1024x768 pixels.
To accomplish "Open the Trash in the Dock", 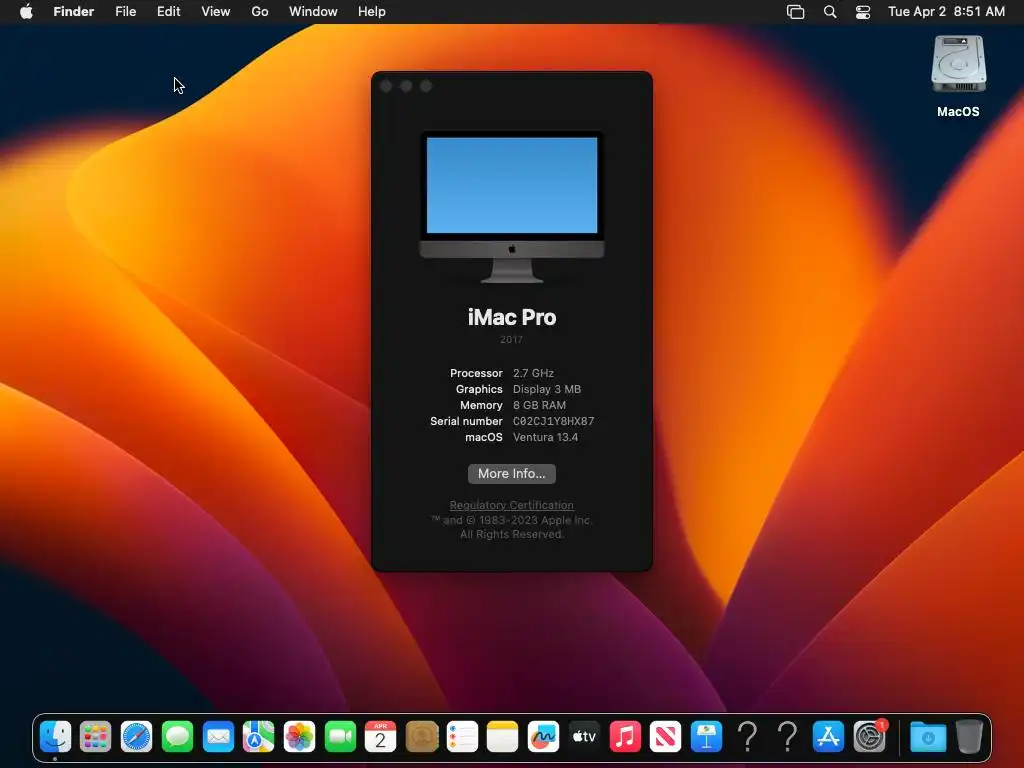I will [x=969, y=737].
